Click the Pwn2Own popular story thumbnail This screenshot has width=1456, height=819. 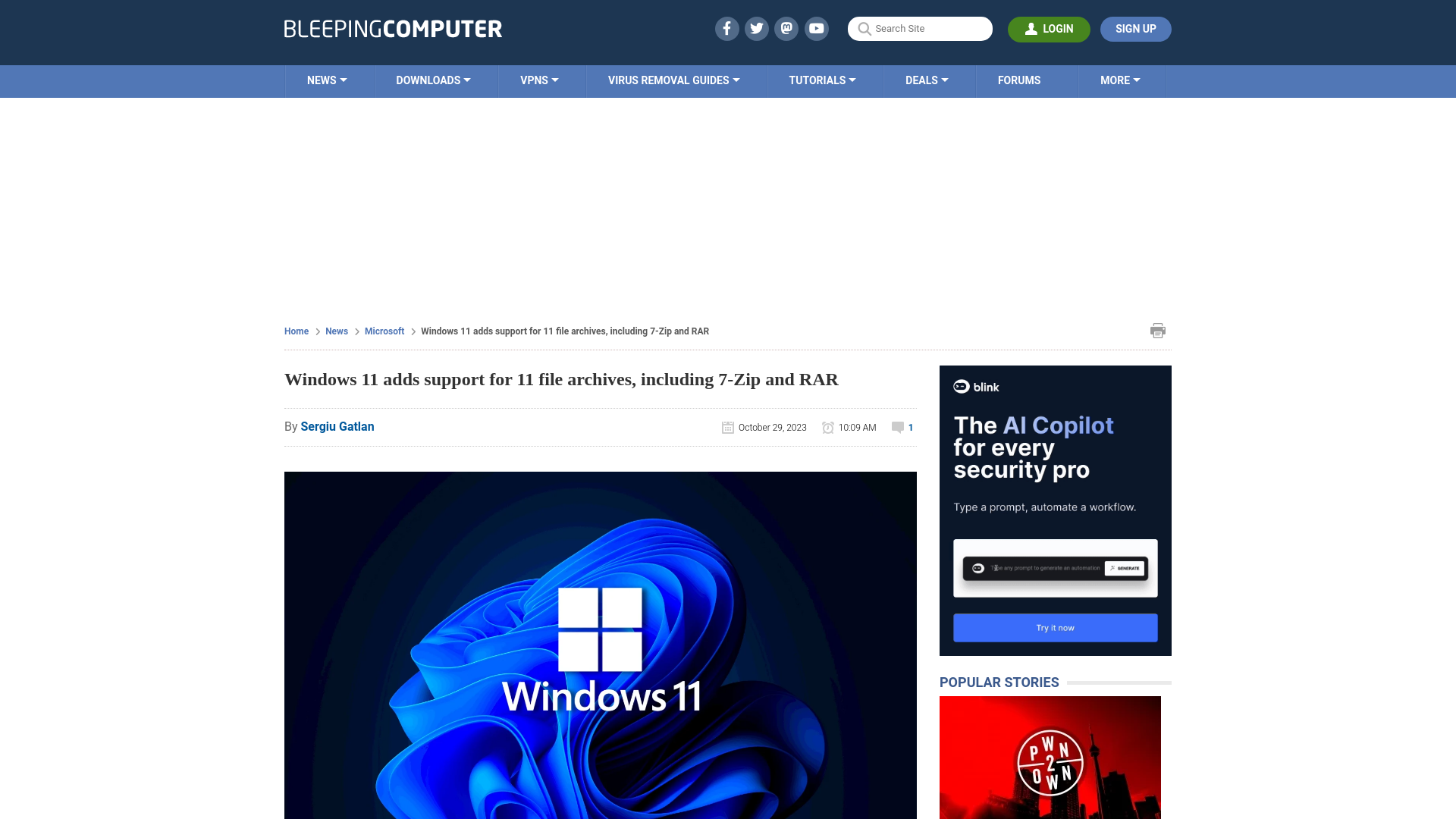point(1050,758)
